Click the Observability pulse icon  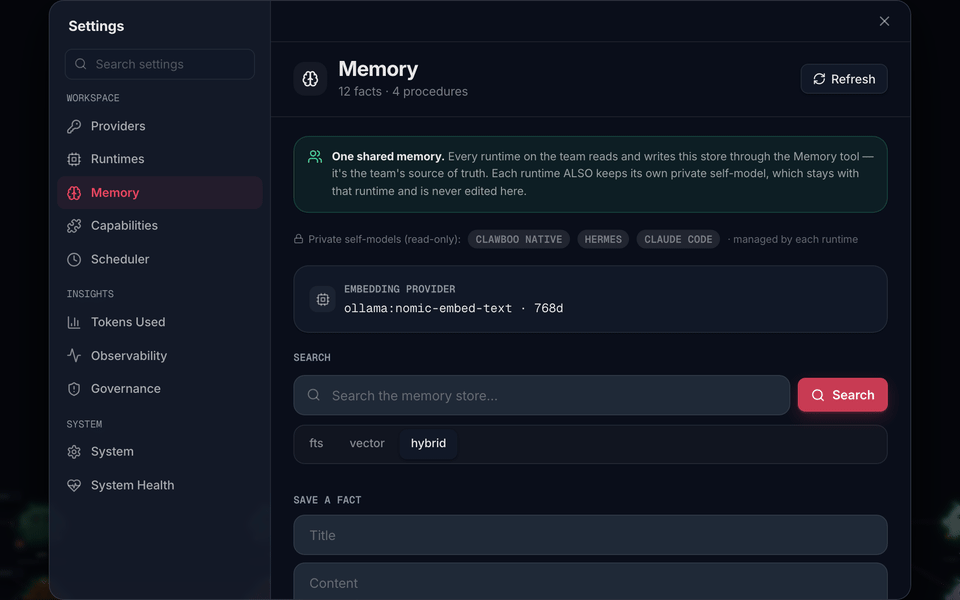click(73, 356)
